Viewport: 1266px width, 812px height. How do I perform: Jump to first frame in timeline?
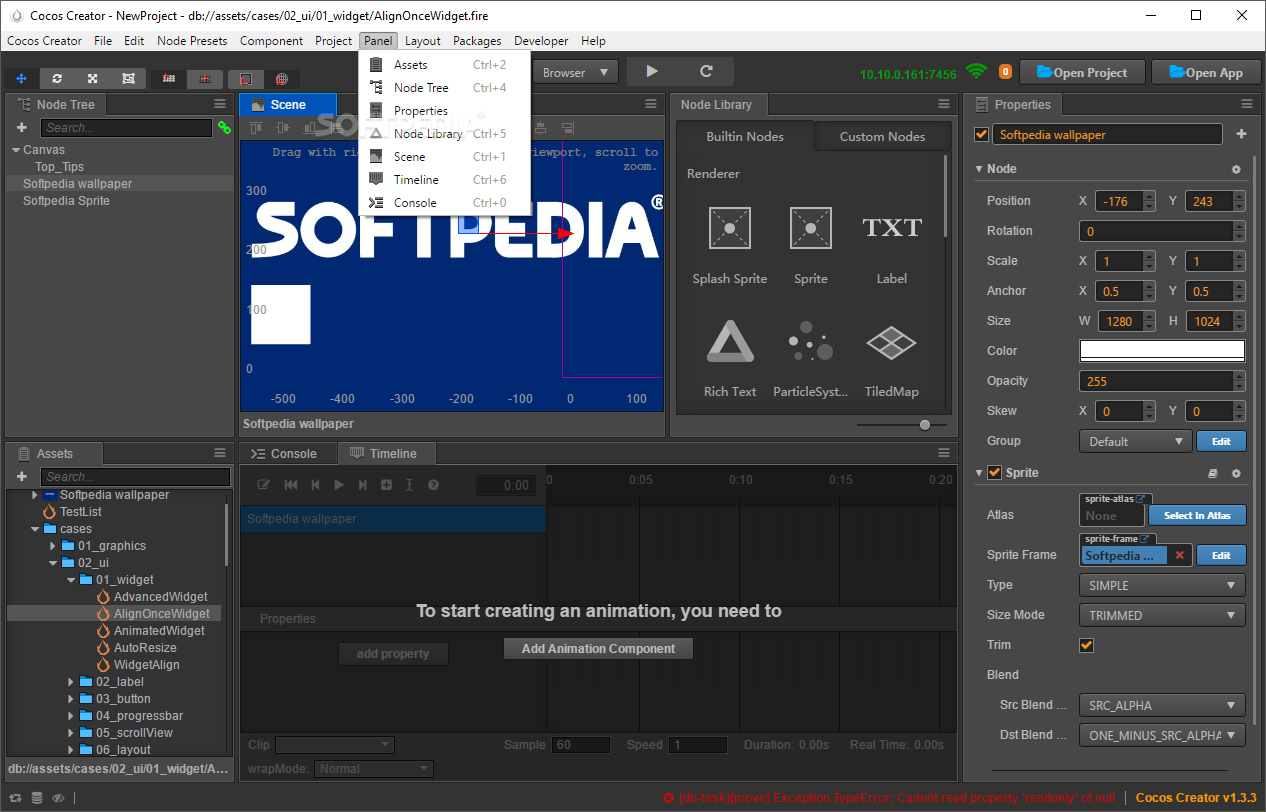[291, 485]
